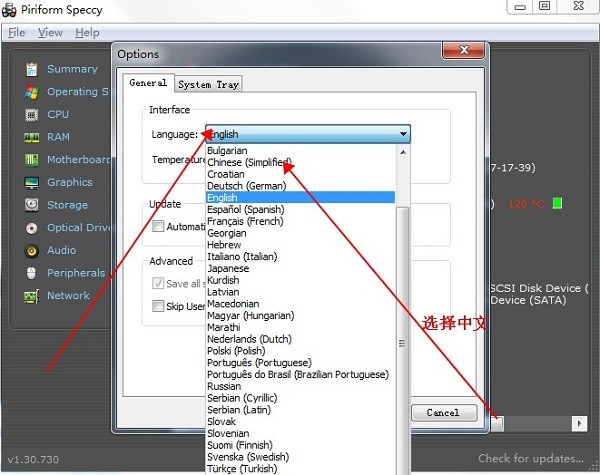Image resolution: width=600 pixels, height=475 pixels.
Task: Open the CPU section icon
Action: coord(31,115)
